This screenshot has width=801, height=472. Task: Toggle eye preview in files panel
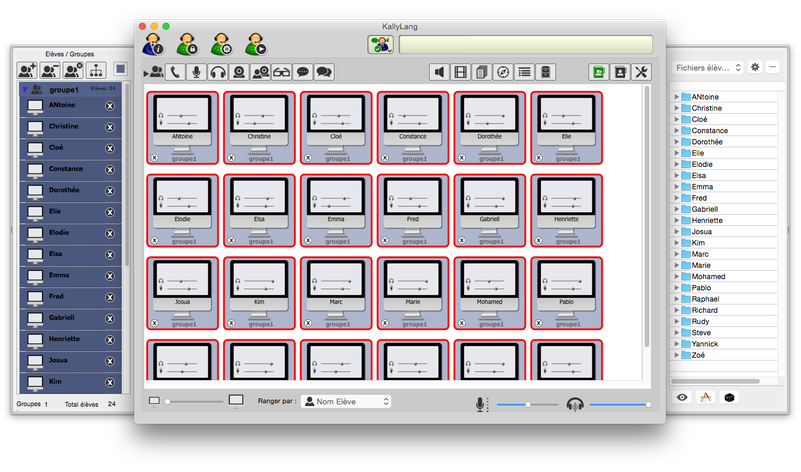pos(682,397)
